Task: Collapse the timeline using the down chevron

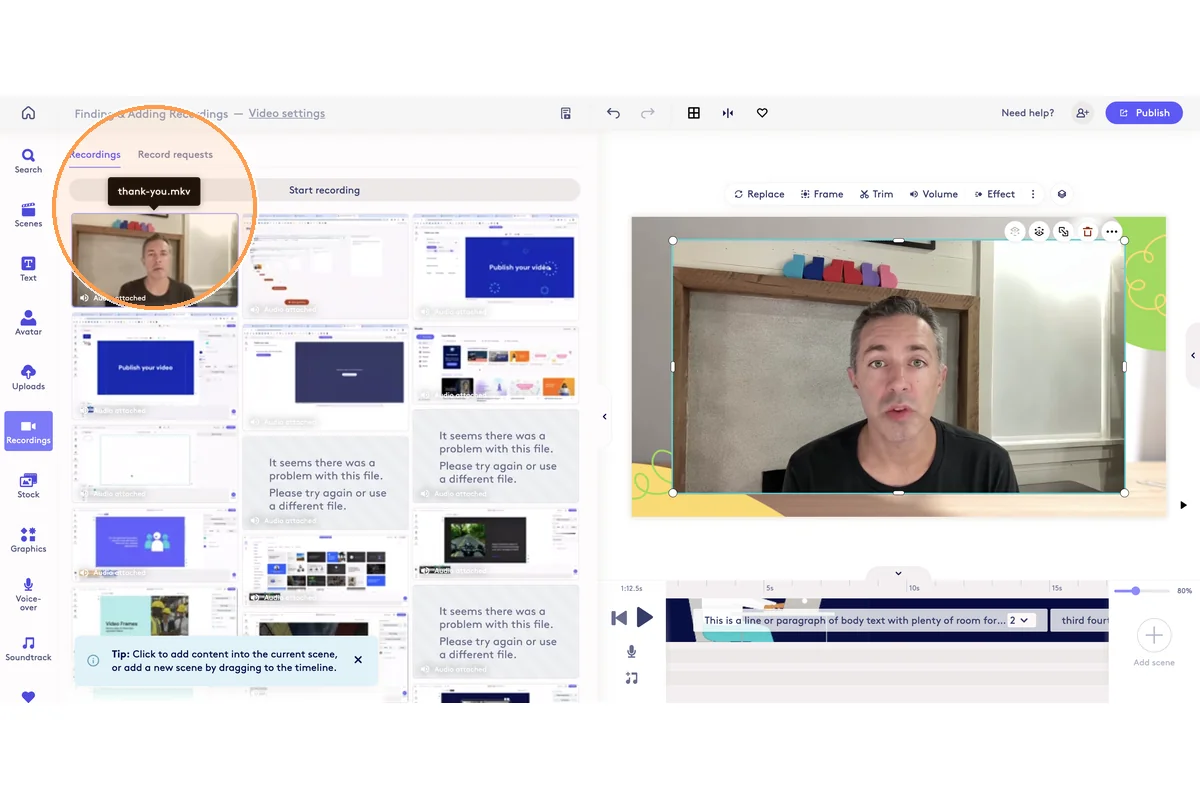Action: click(x=898, y=573)
